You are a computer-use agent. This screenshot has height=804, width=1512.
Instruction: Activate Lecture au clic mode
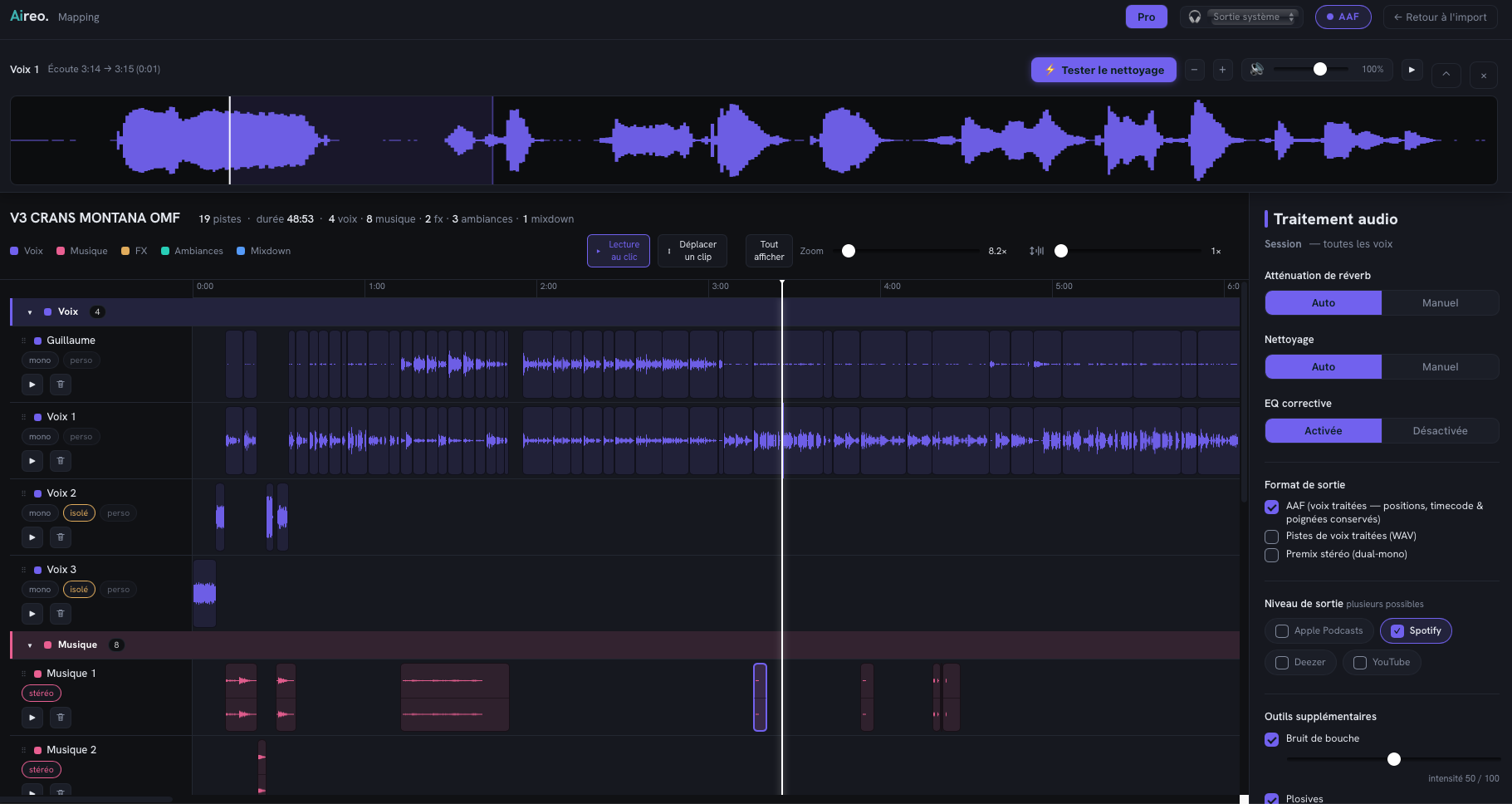[x=619, y=251]
